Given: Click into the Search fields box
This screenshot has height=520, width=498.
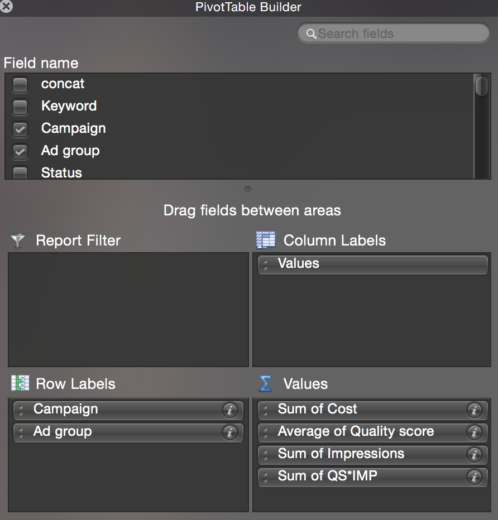Looking at the screenshot, I should (393, 33).
